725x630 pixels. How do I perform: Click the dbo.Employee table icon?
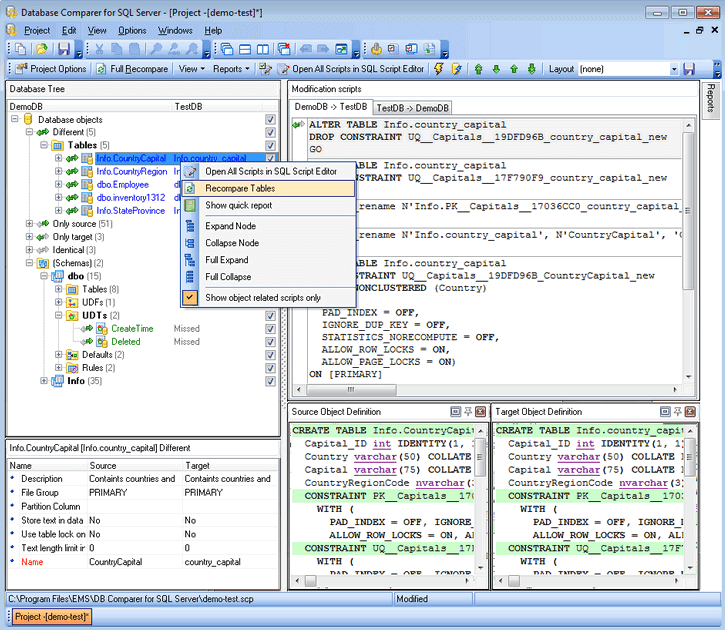pyautogui.click(x=87, y=184)
